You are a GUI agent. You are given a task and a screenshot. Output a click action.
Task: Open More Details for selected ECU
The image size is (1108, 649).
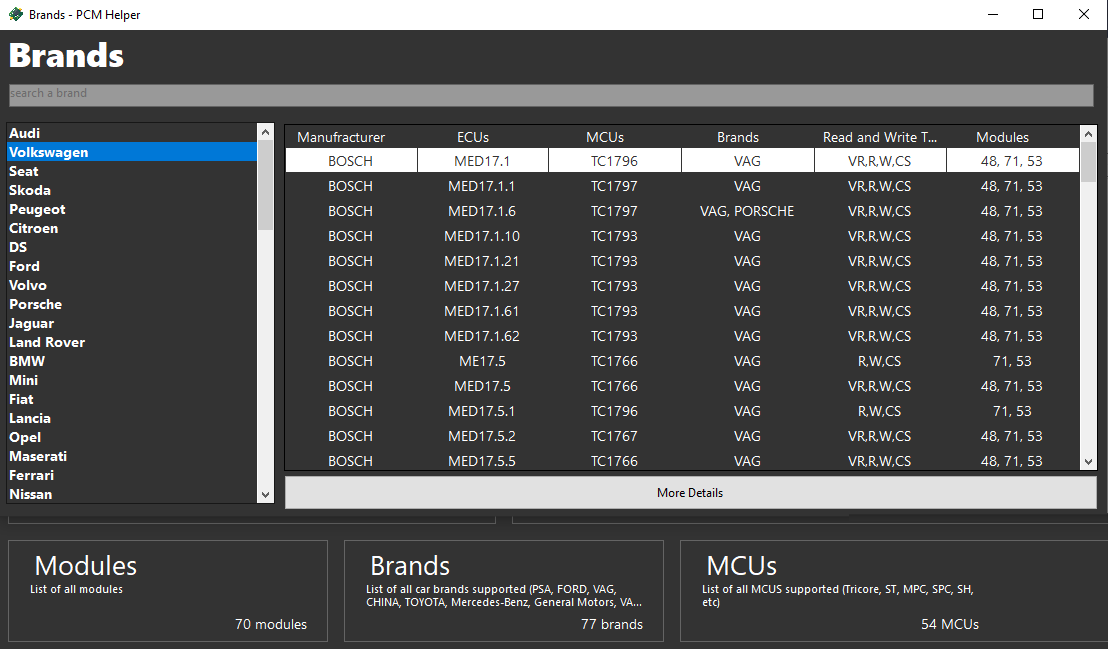pyautogui.click(x=690, y=493)
